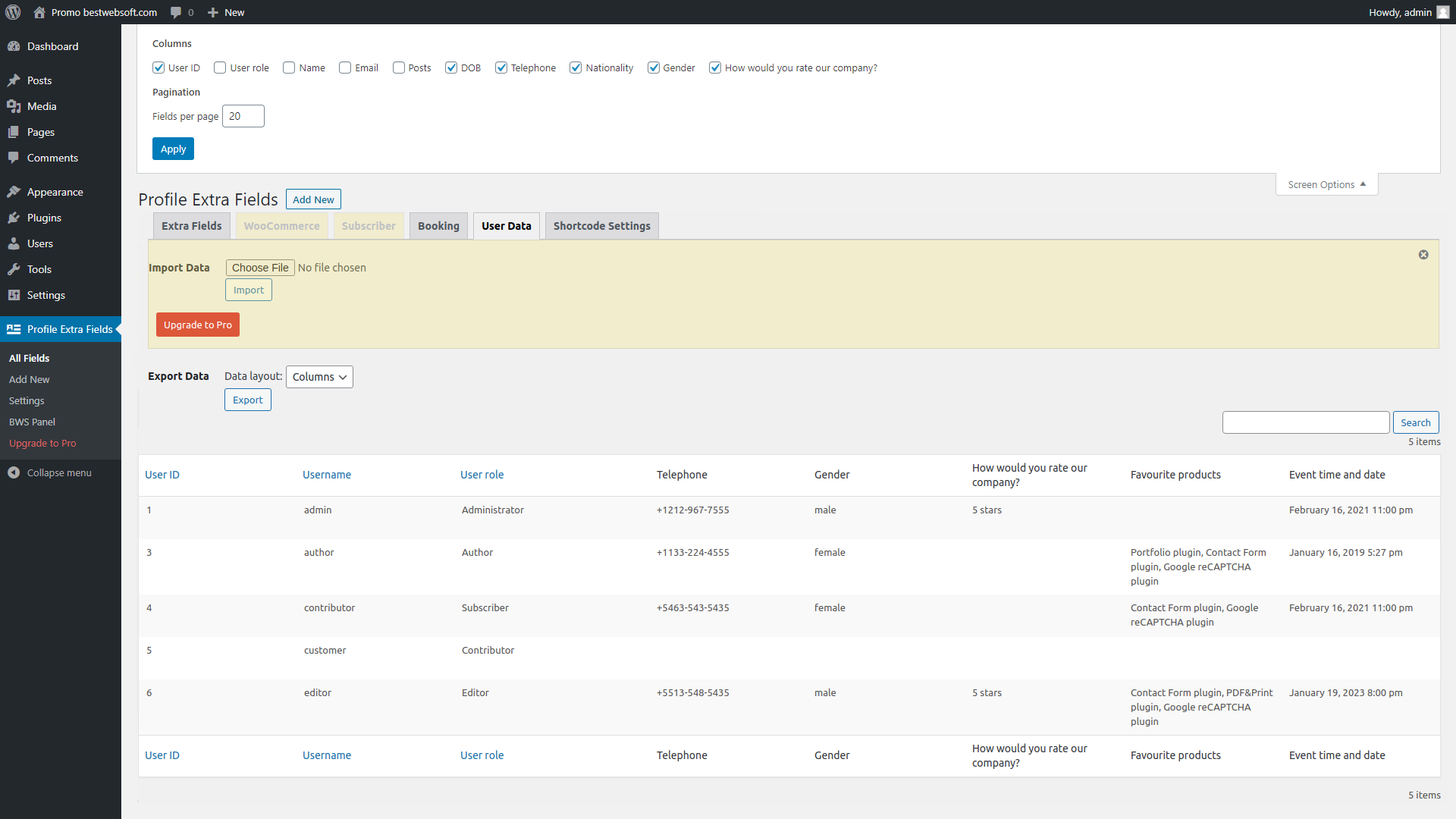Viewport: 1456px width, 819px height.
Task: Collapse the admin sidebar menu
Action: point(58,472)
